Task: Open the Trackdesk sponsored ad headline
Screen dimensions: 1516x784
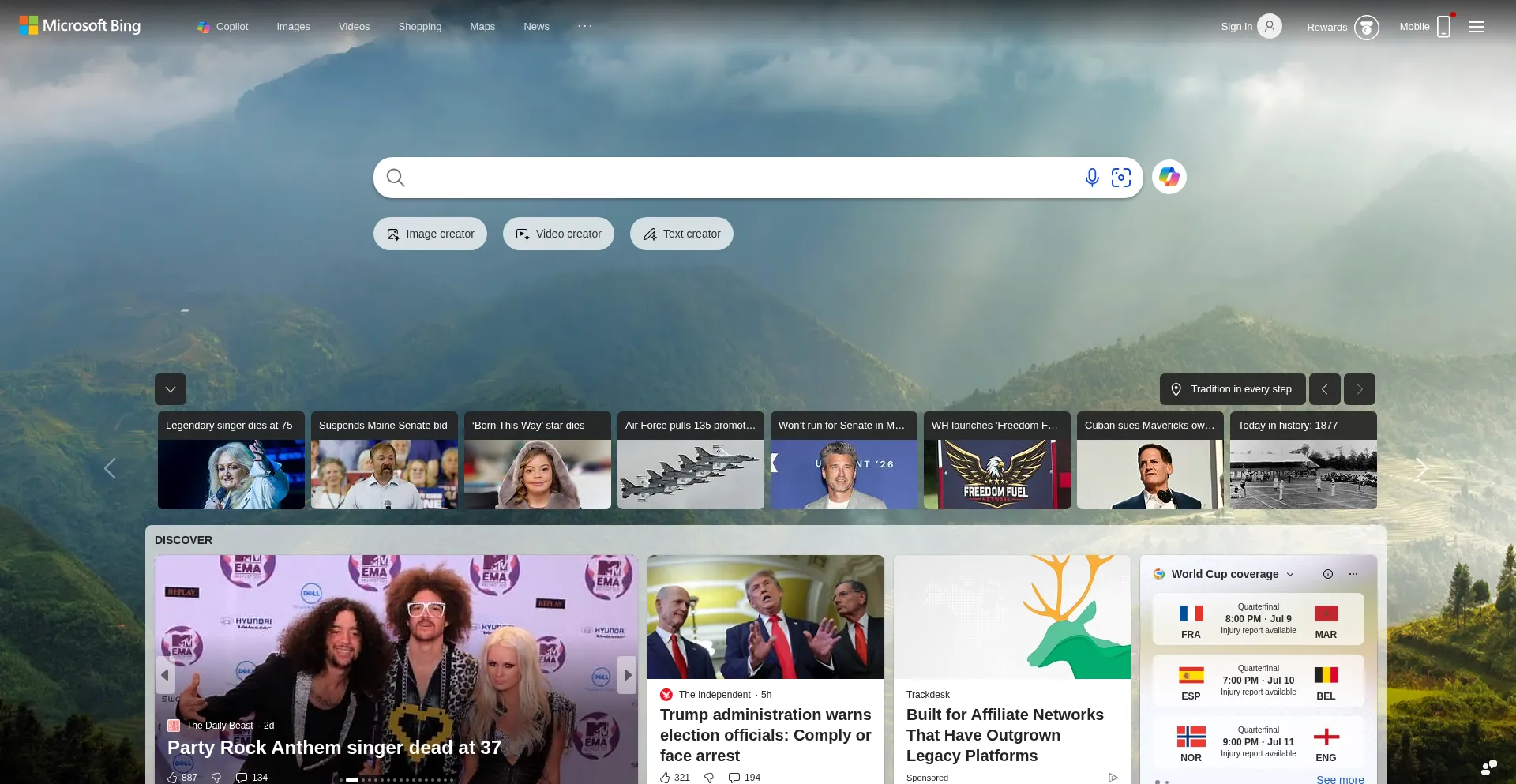Action: click(x=1005, y=735)
